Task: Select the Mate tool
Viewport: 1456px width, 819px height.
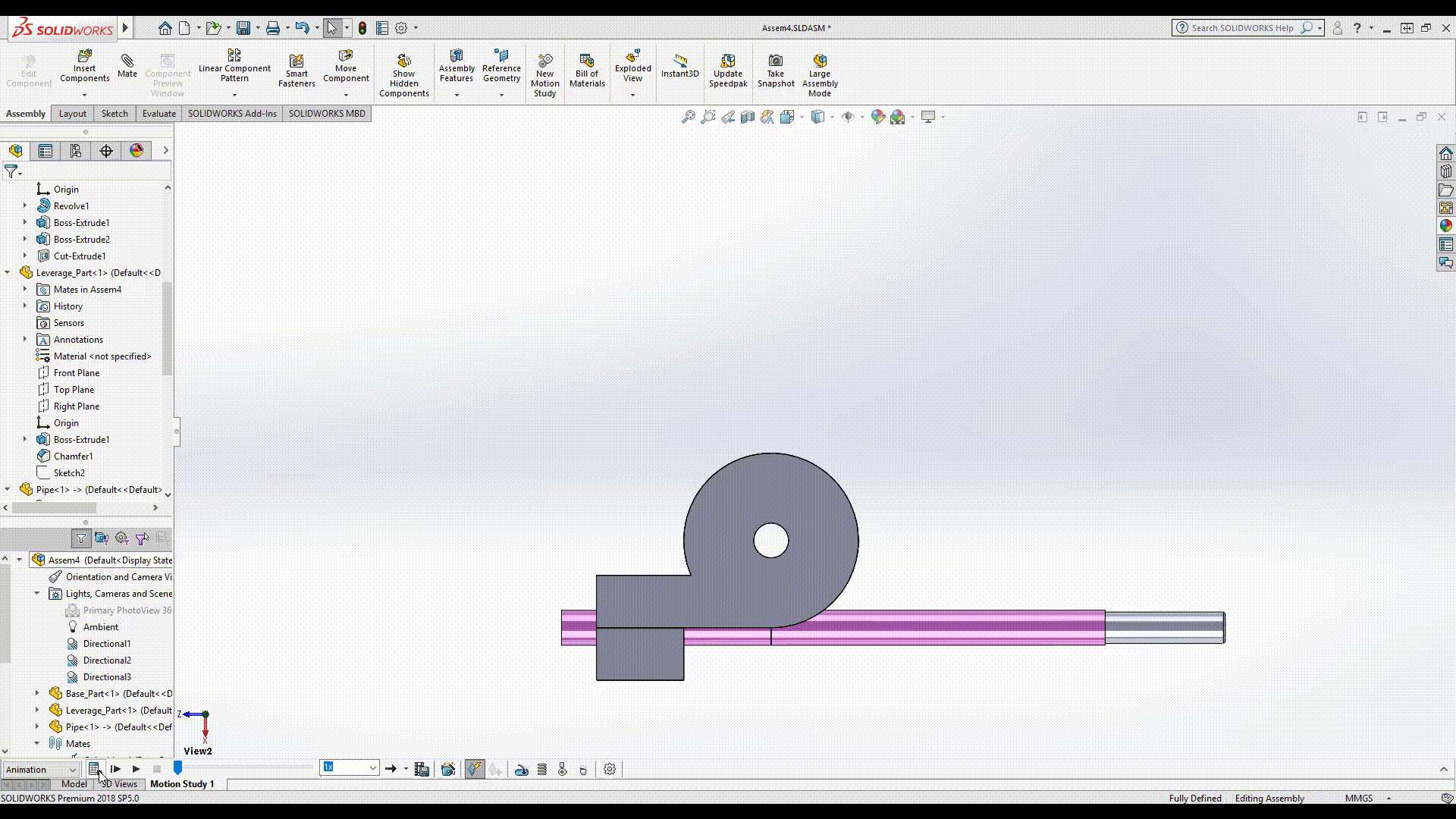Action: tap(127, 68)
